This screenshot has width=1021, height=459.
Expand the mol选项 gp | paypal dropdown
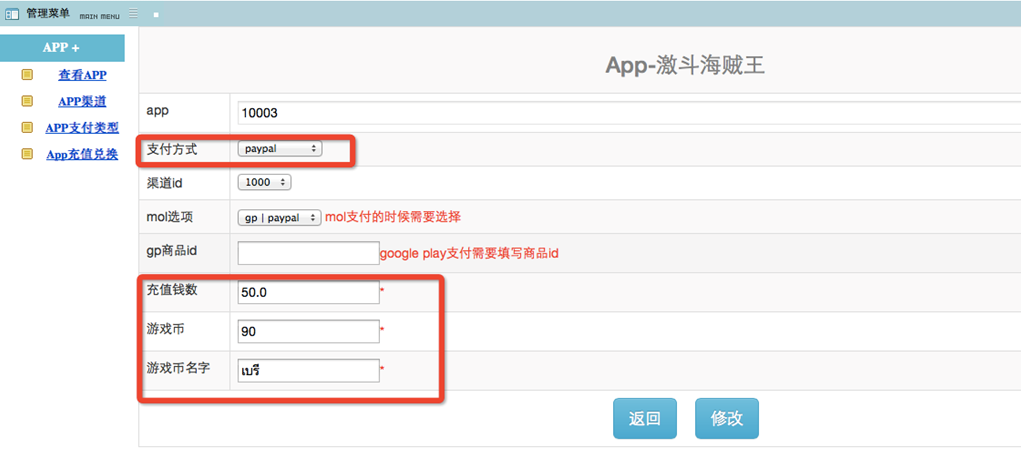pyautogui.click(x=280, y=217)
